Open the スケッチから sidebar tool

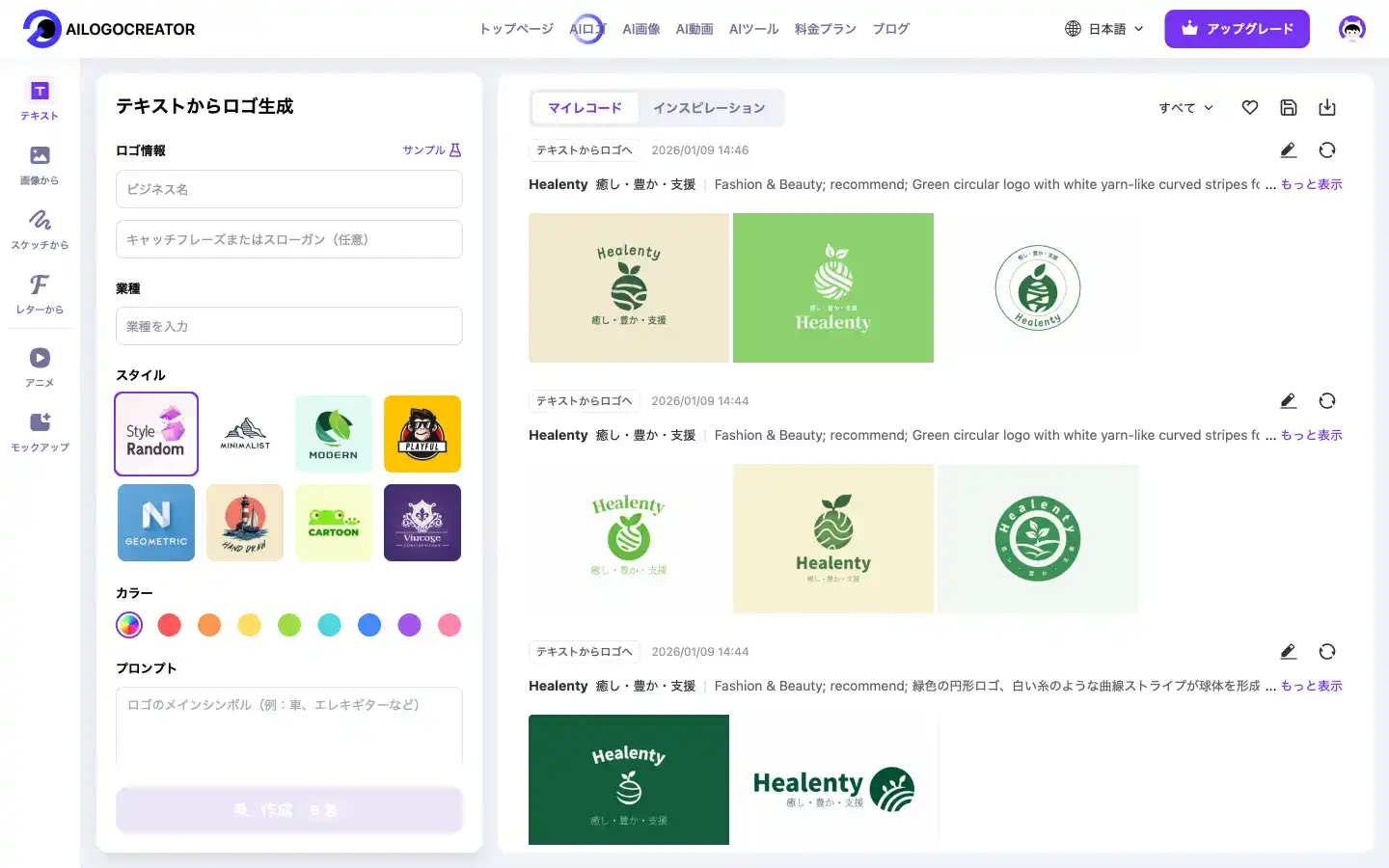[40, 230]
